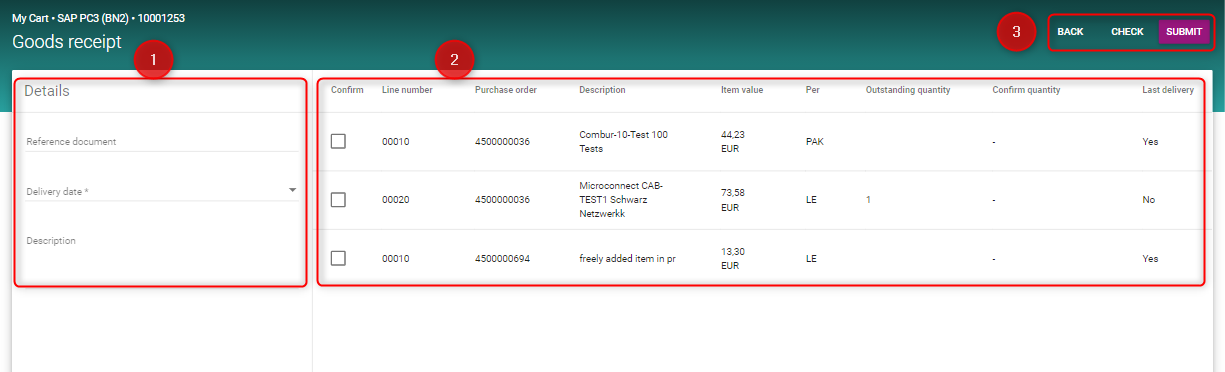Submit the goods receipt
This screenshot has width=1225, height=372.
coord(1184,32)
